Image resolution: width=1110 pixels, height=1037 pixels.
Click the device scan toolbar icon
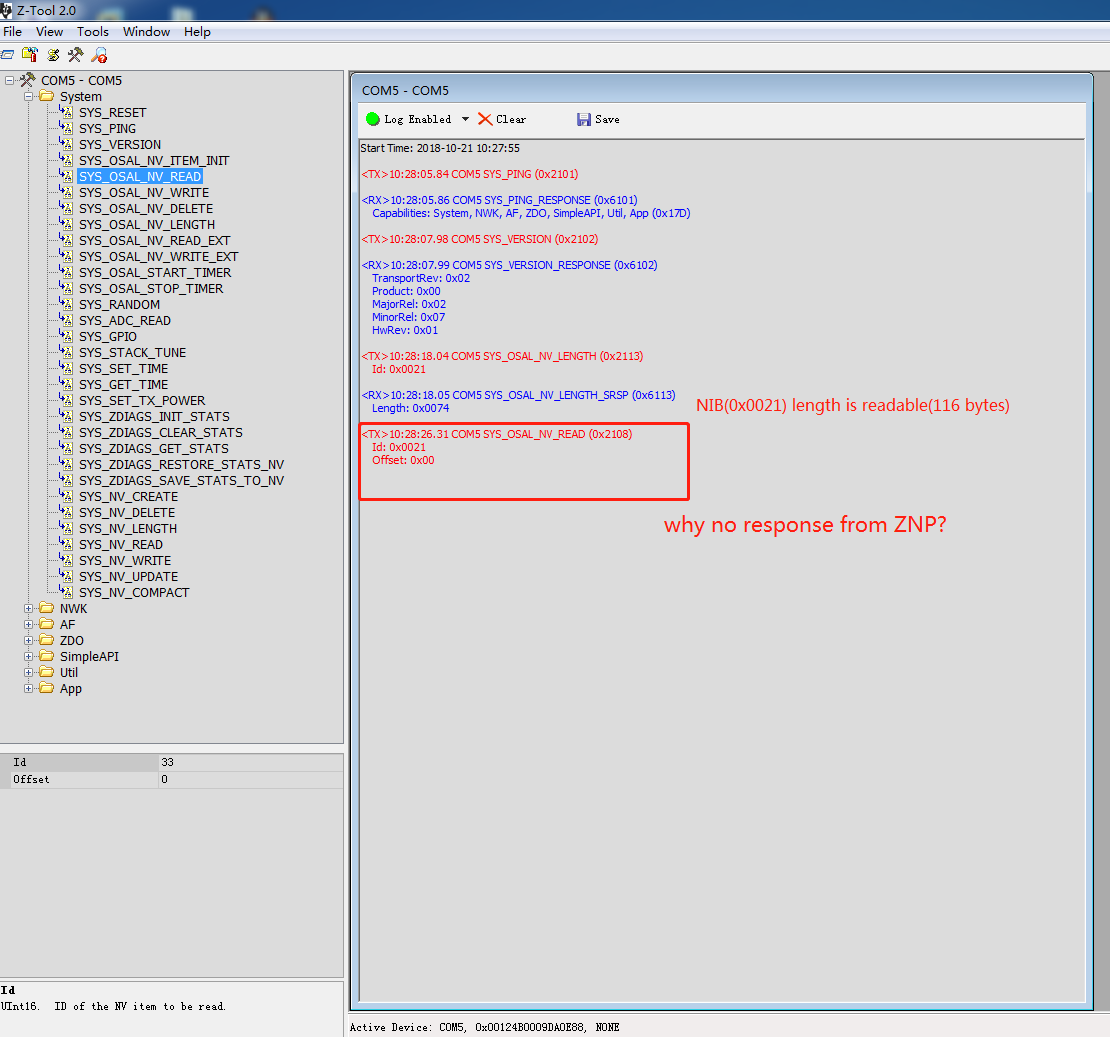point(29,55)
